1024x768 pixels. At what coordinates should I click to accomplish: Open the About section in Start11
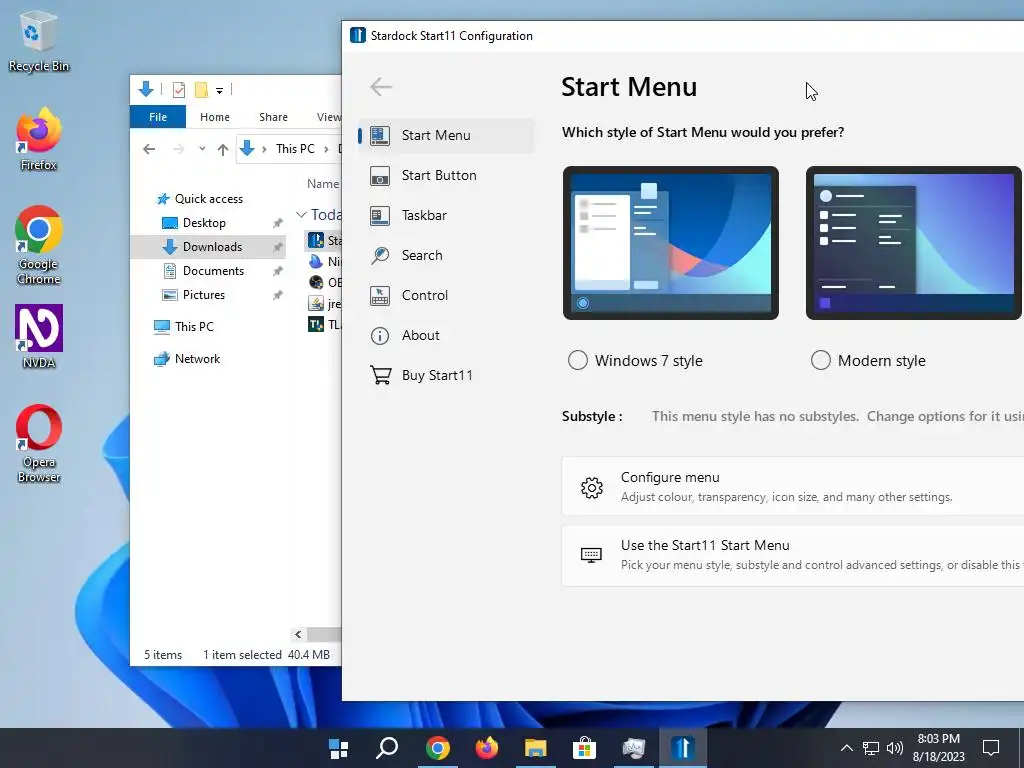(x=446, y=336)
